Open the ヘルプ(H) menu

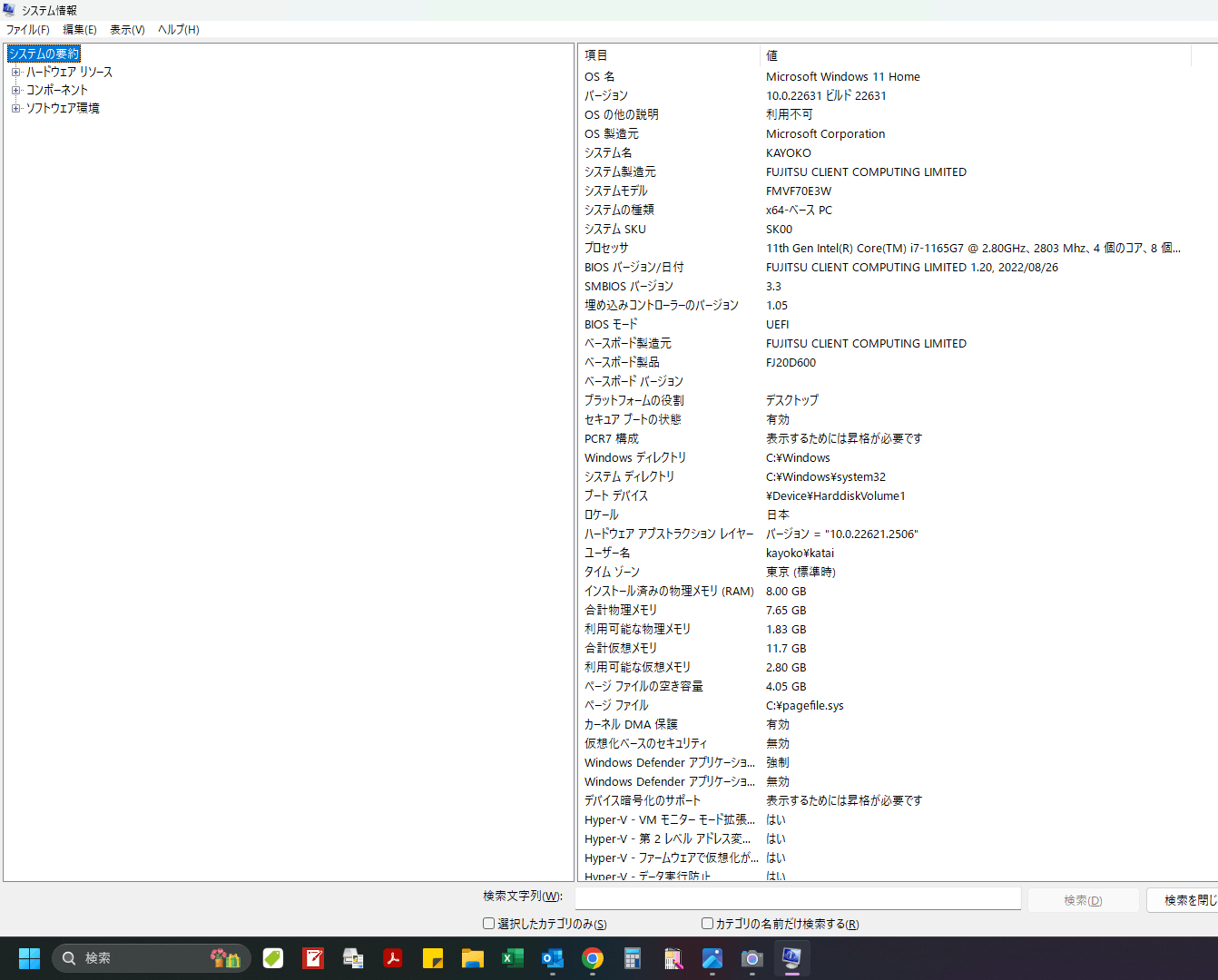[179, 30]
